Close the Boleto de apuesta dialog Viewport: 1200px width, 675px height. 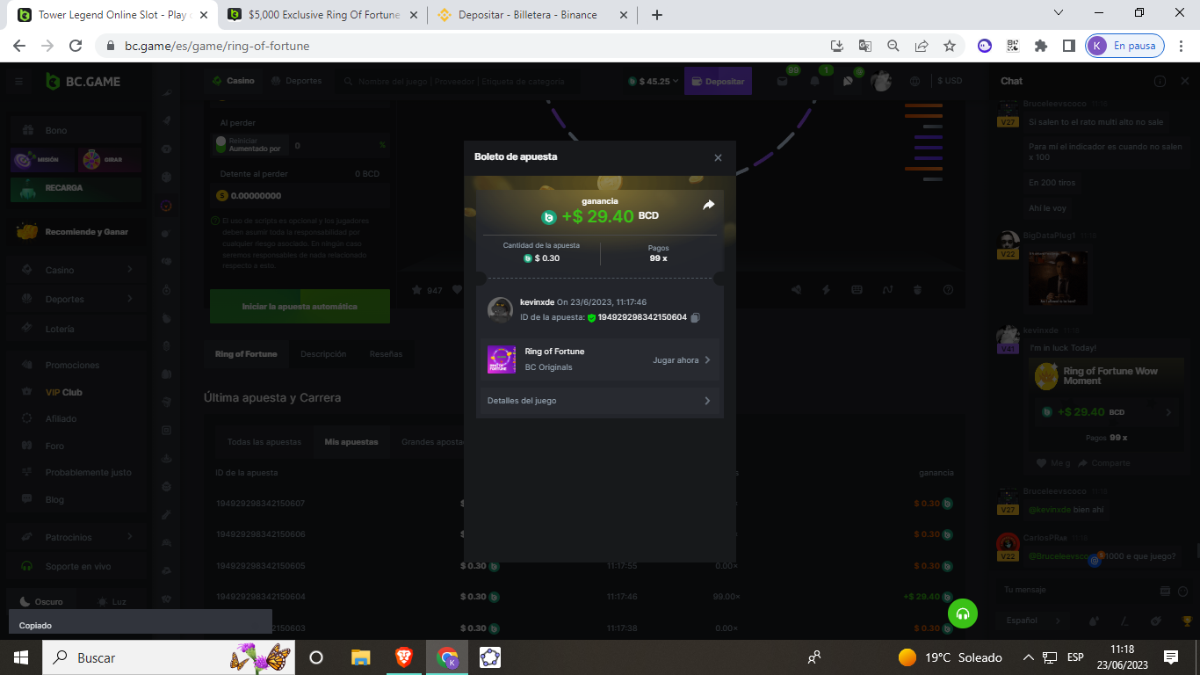[x=717, y=158]
